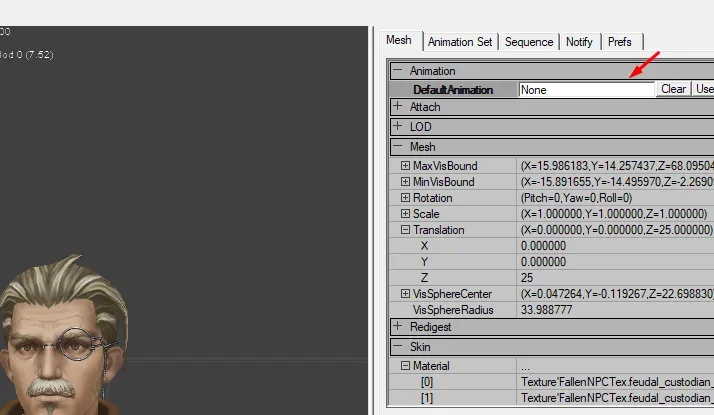Screen dimensions: 714x415
Task: Click the character model head in viewport
Action: (63, 335)
